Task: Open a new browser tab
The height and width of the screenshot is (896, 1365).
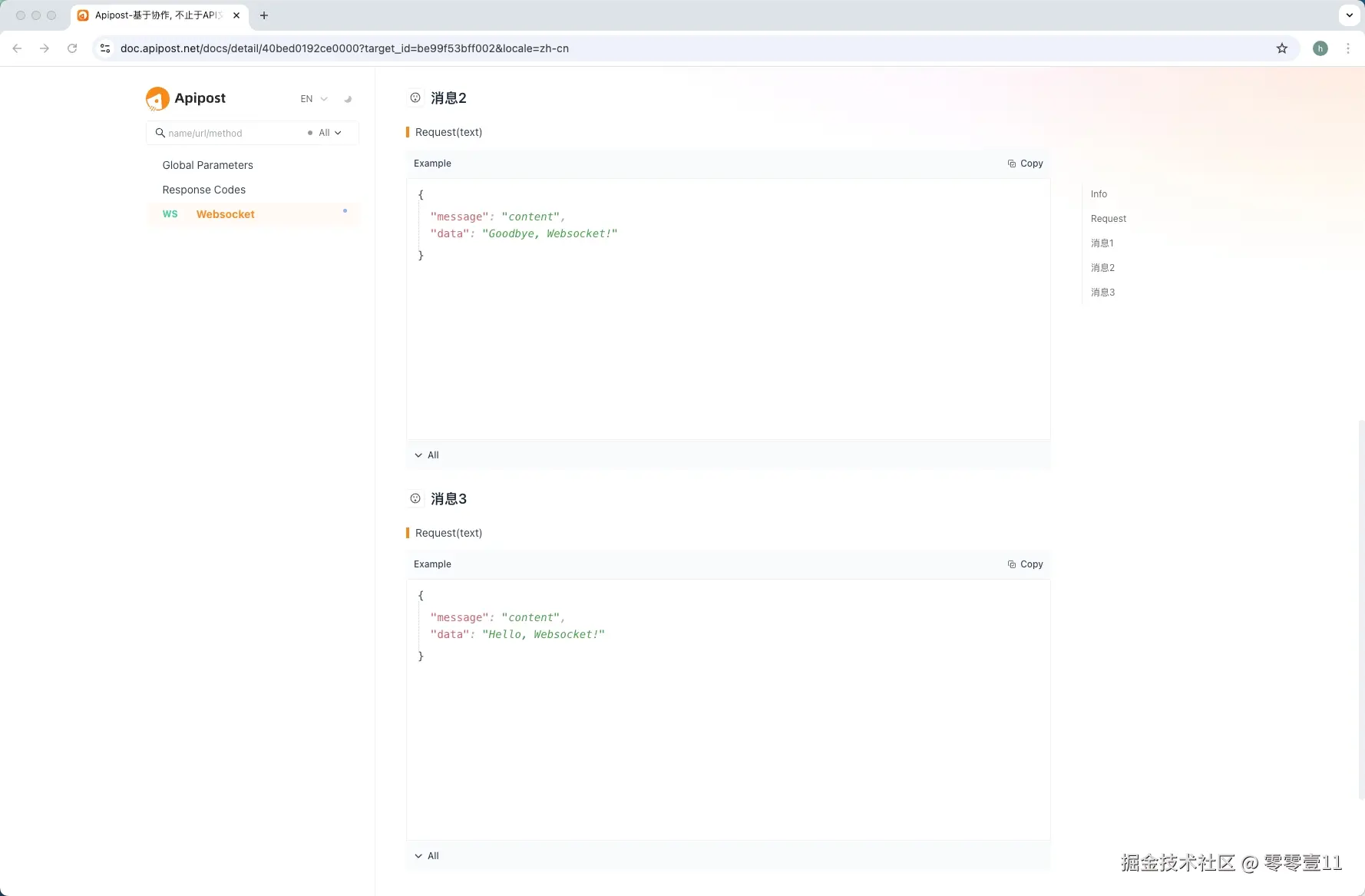Action: 264,15
